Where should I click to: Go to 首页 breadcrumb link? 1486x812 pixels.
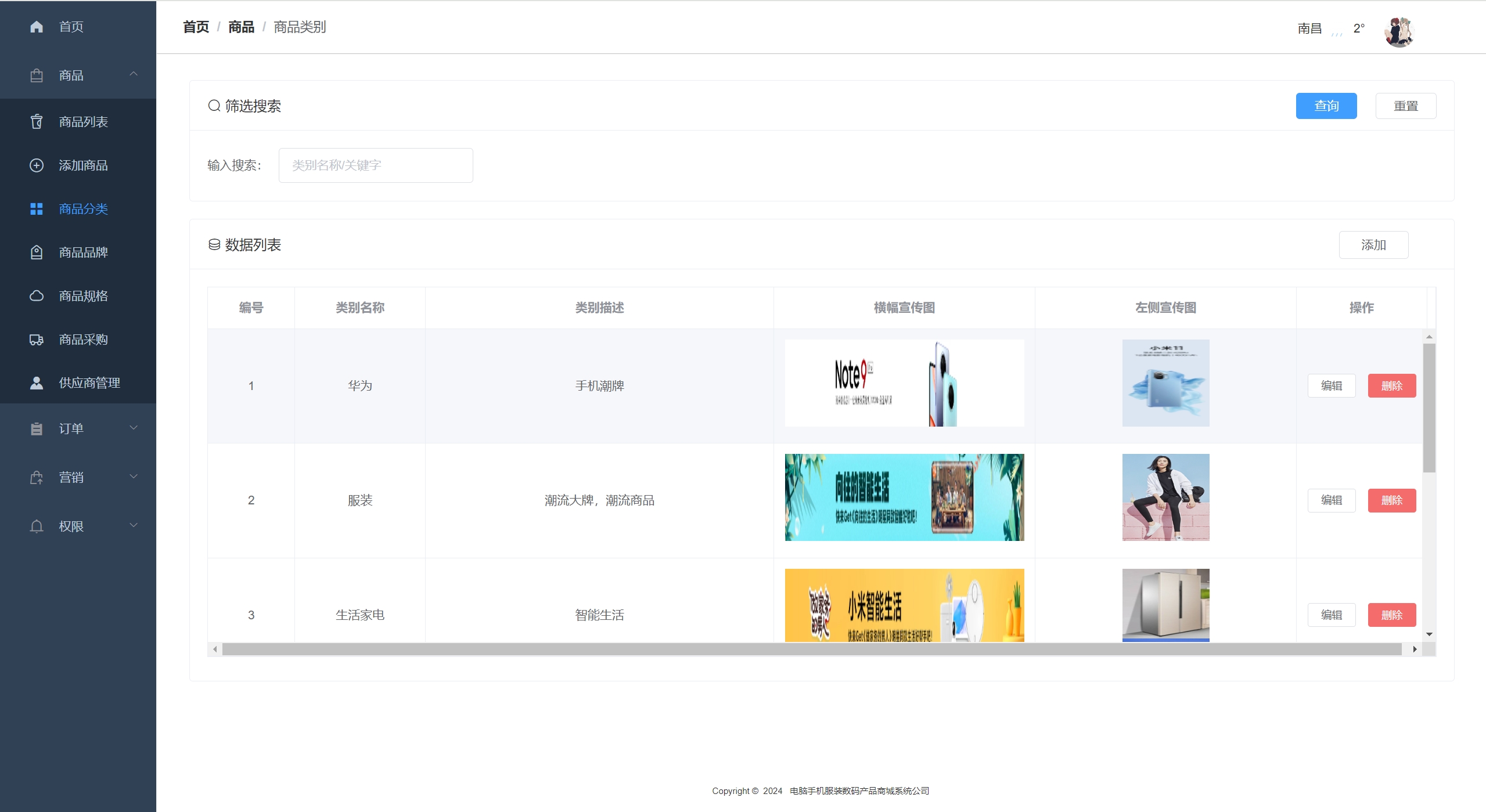point(196,27)
